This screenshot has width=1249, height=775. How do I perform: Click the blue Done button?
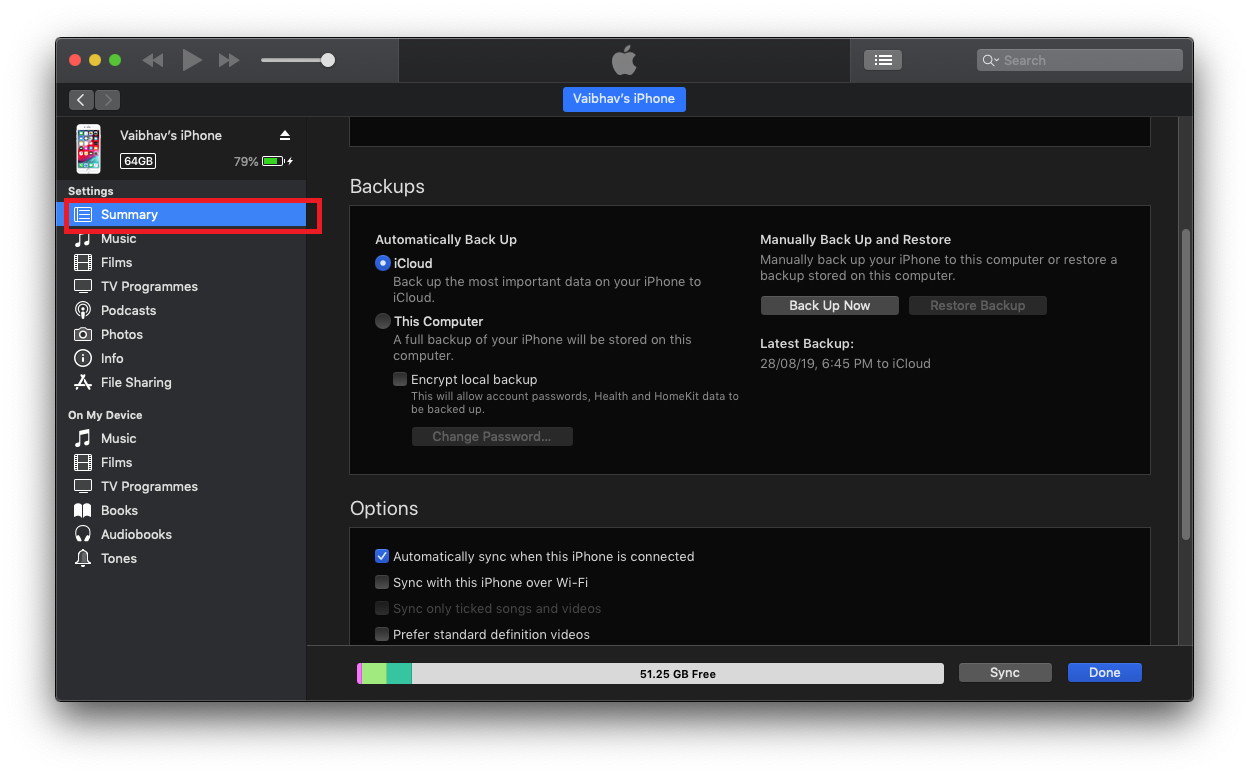coord(1104,673)
